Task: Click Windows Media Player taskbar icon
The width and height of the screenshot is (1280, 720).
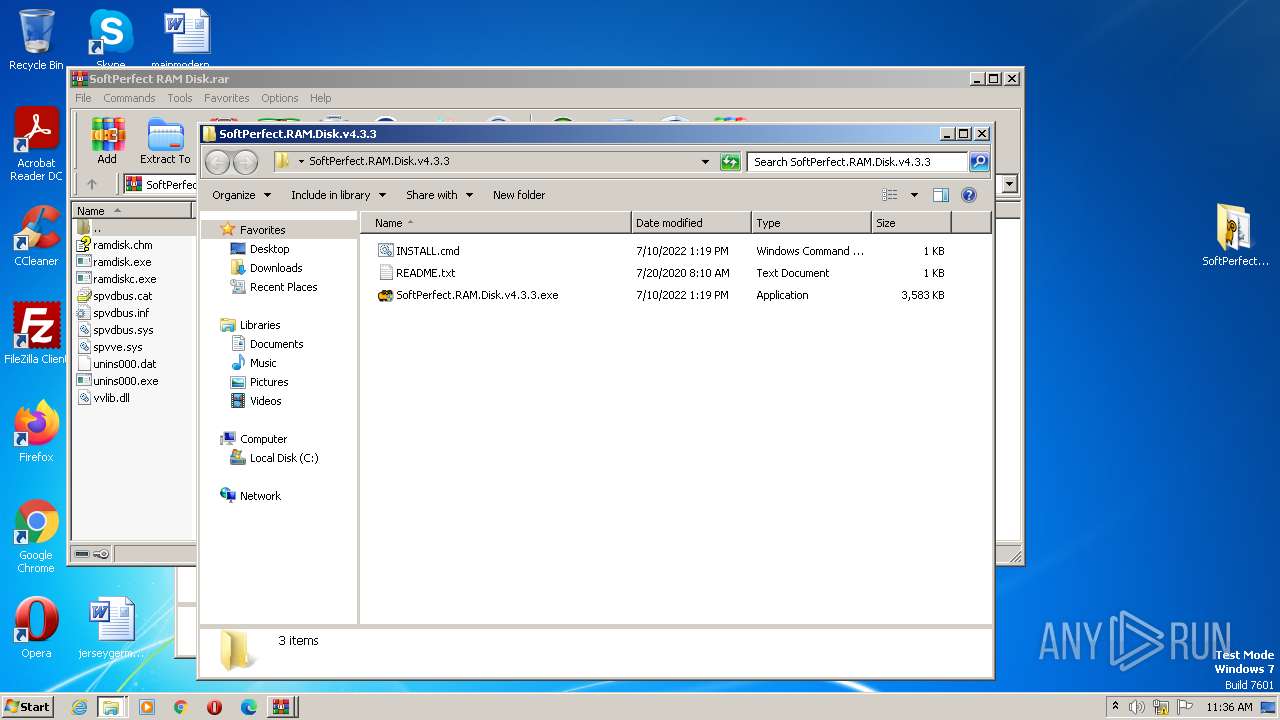Action: pyautogui.click(x=147, y=707)
